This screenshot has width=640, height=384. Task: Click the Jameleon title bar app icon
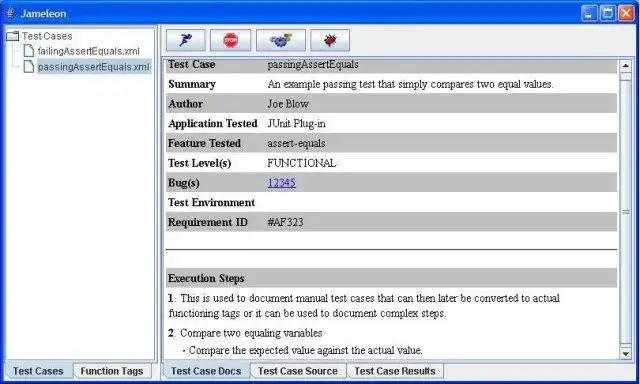(11, 13)
